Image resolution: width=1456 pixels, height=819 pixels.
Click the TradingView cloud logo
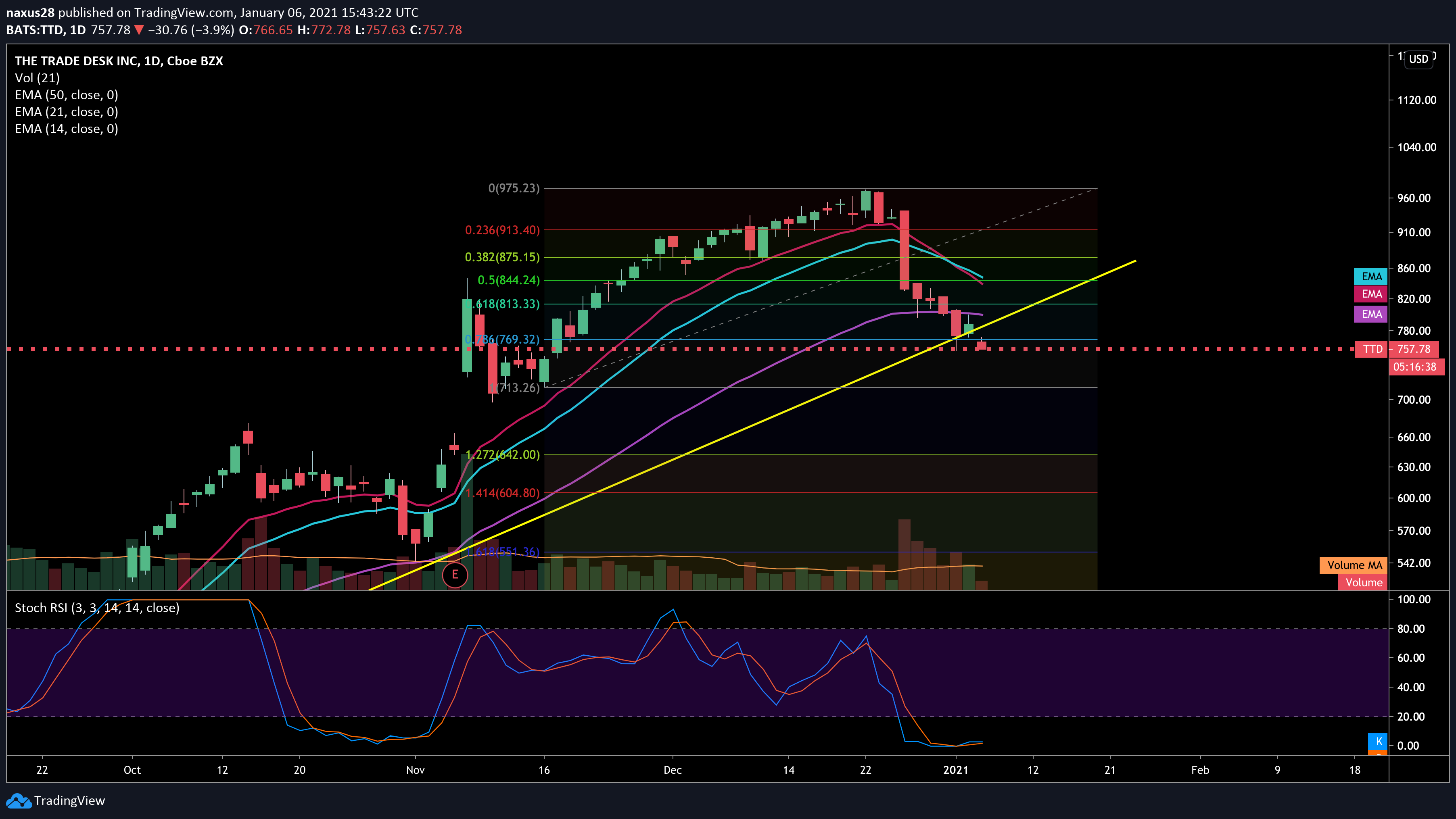(19, 801)
